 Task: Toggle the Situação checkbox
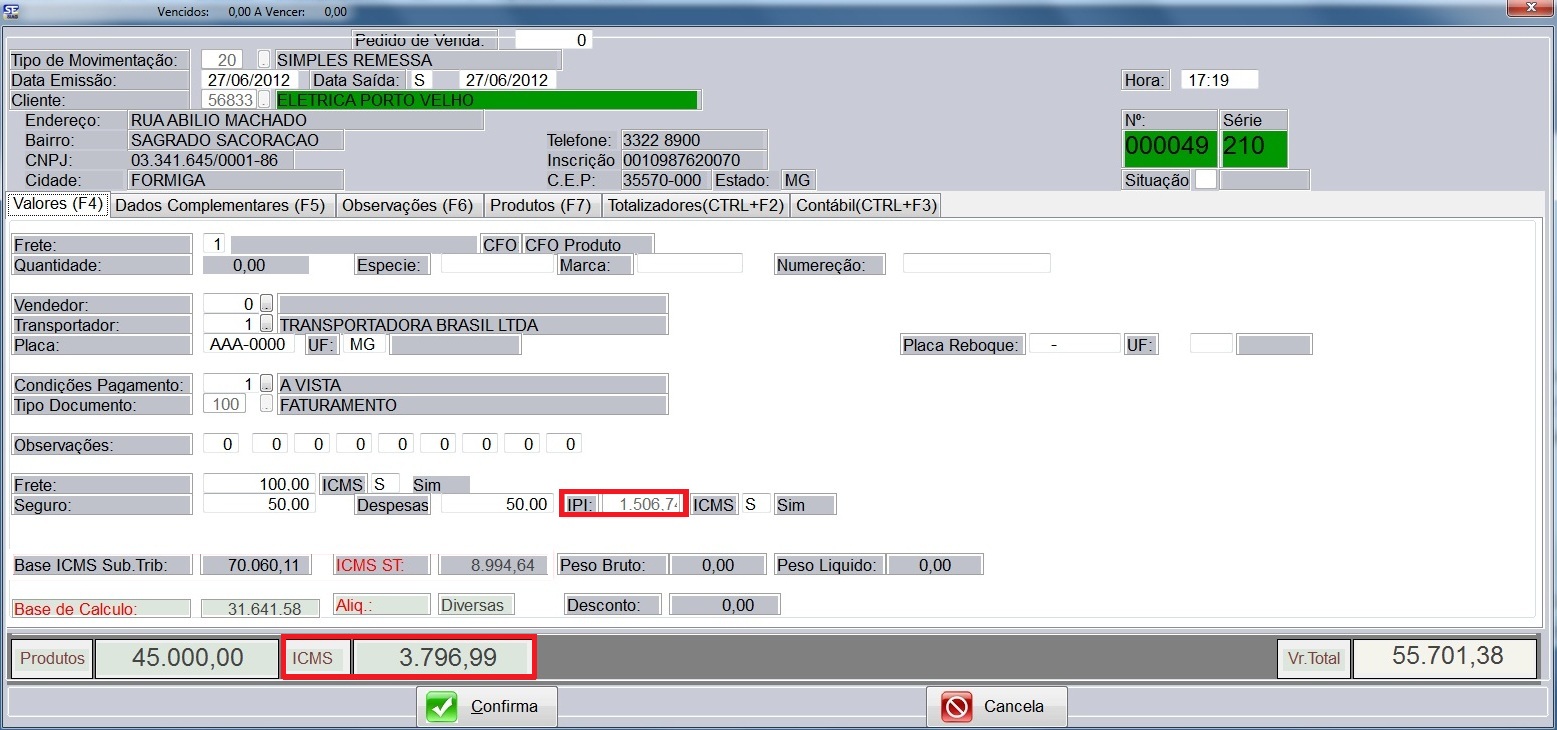point(1206,180)
